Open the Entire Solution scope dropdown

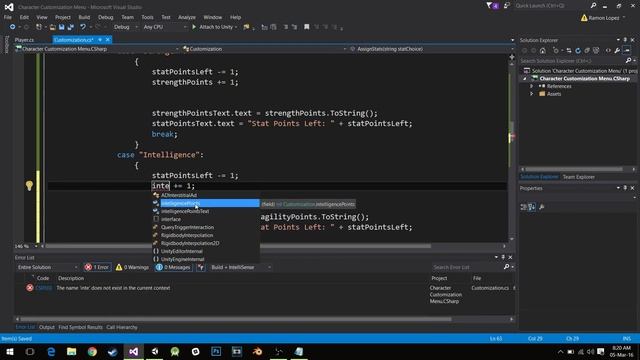pyautogui.click(x=47, y=267)
